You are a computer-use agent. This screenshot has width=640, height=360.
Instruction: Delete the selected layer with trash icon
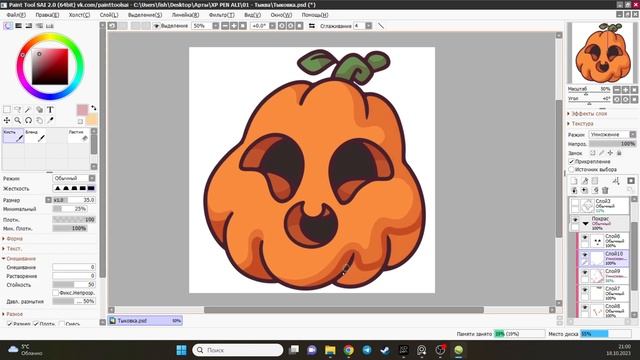tap(605, 190)
